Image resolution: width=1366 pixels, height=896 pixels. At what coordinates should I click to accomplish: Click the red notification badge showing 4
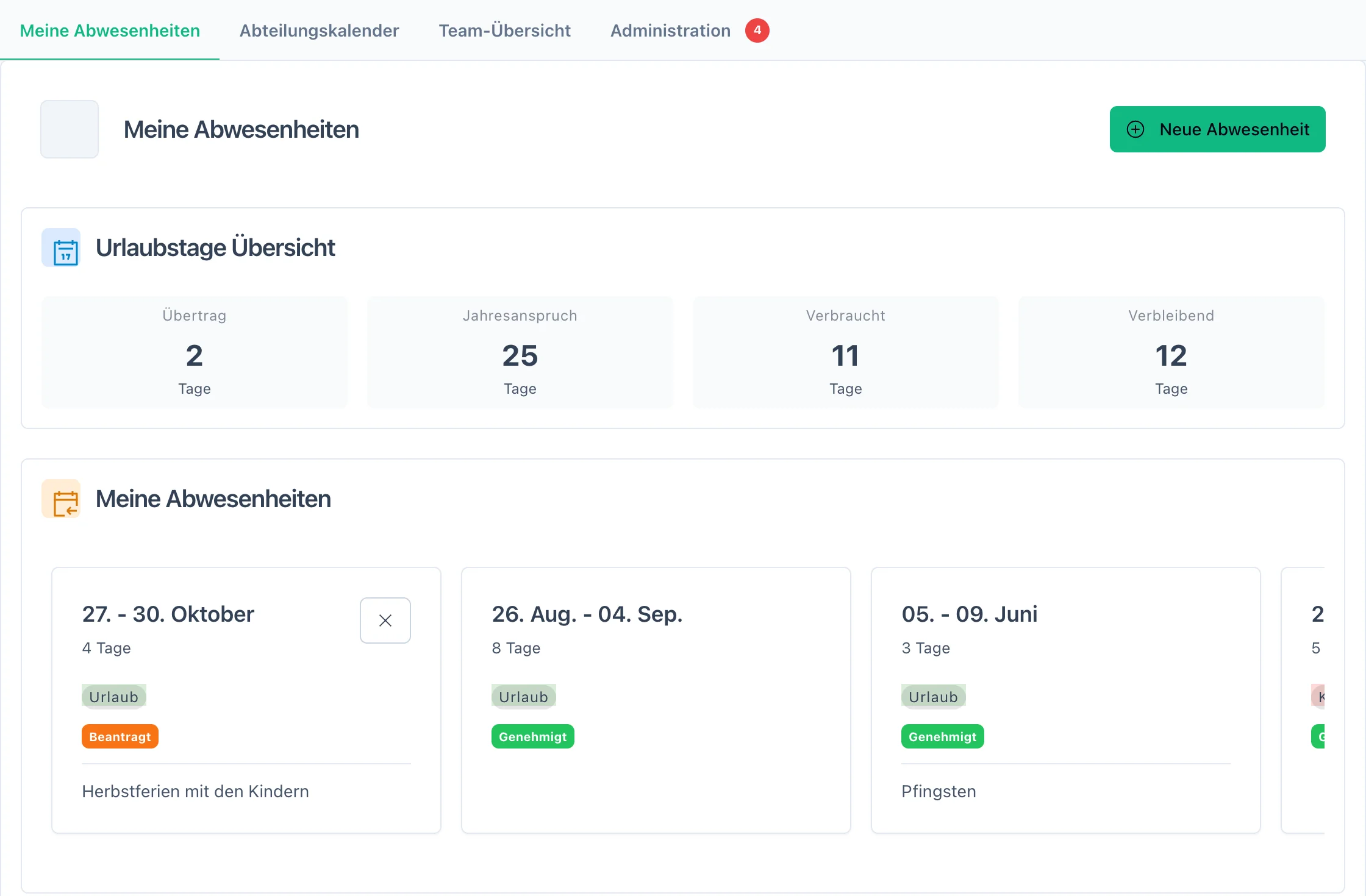point(757,30)
